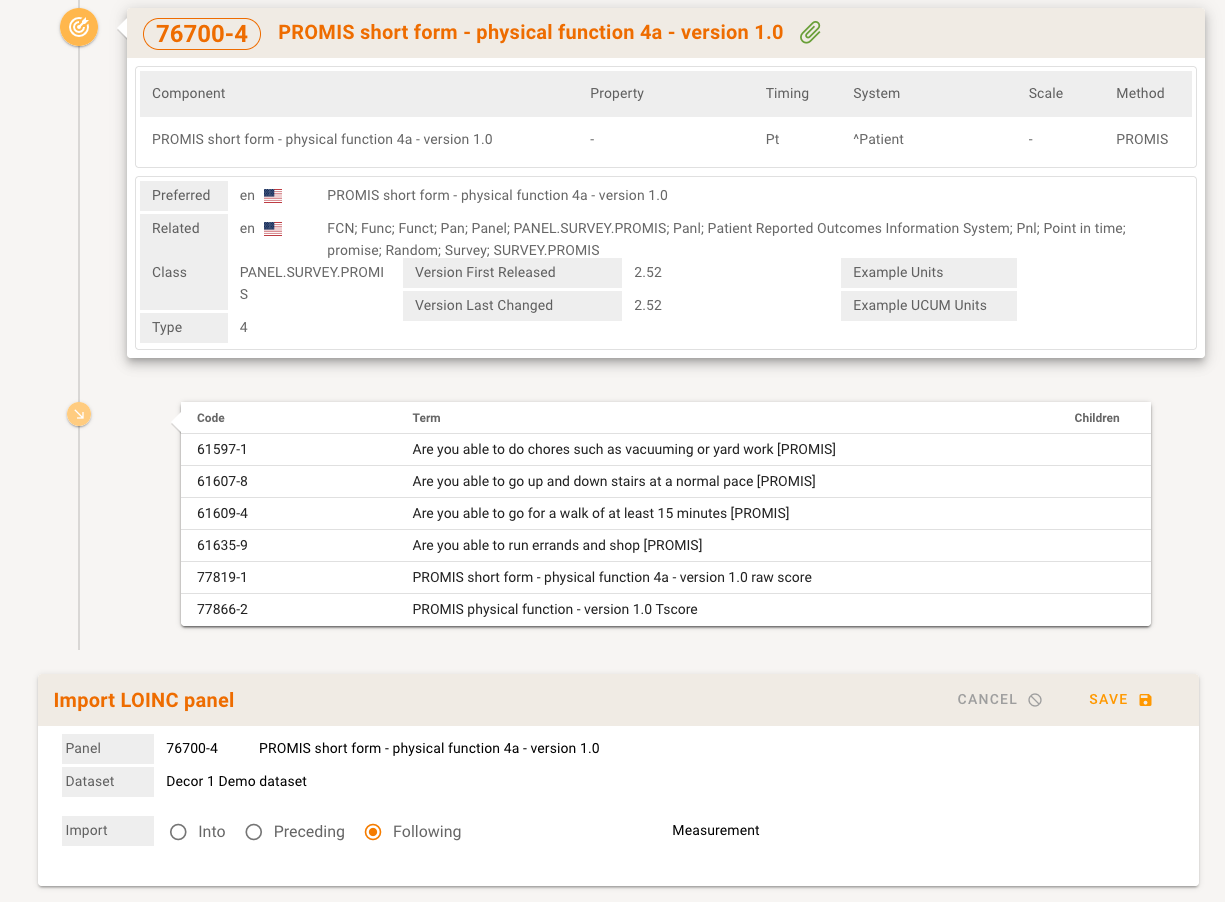Click the US flag beside Preferred language
Viewport: 1225px width, 902px height.
click(273, 196)
